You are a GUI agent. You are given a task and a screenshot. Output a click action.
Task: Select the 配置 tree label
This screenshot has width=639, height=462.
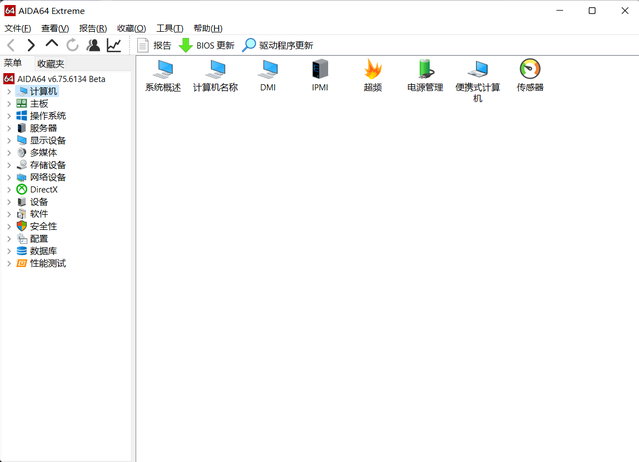(39, 239)
